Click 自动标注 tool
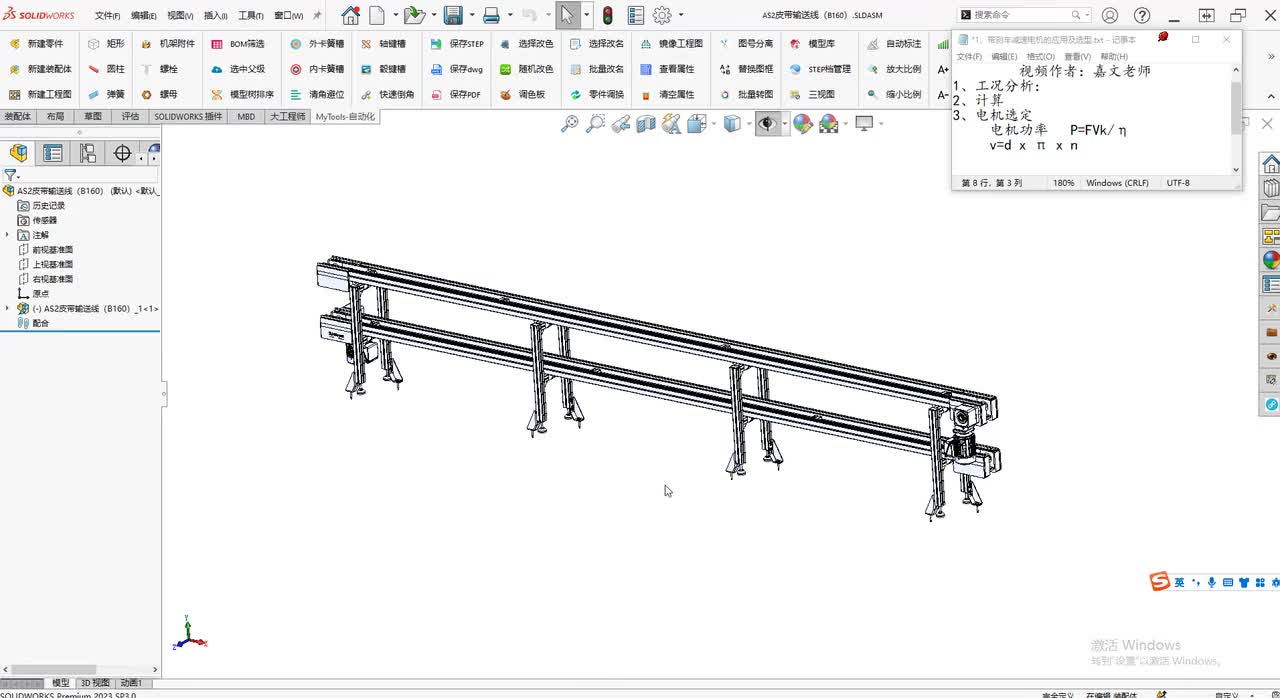Viewport: 1280px width, 698px height. pos(894,44)
